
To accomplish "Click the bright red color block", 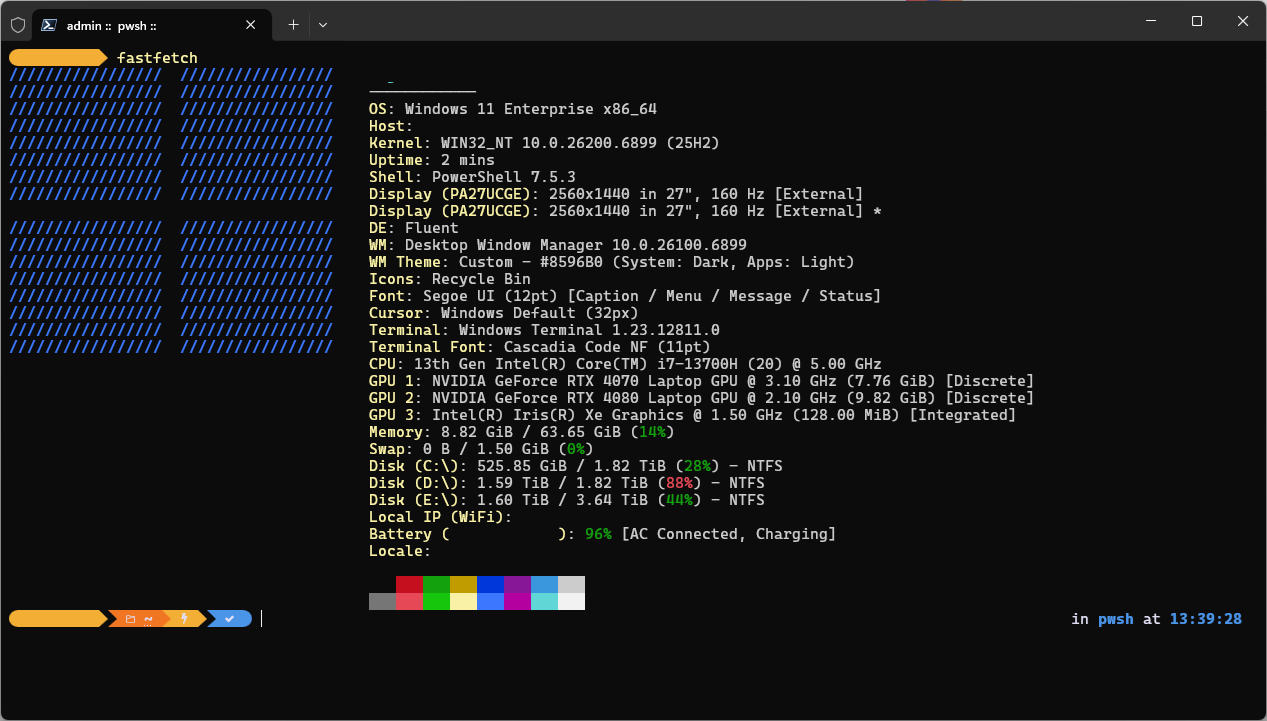I will pos(409,601).
